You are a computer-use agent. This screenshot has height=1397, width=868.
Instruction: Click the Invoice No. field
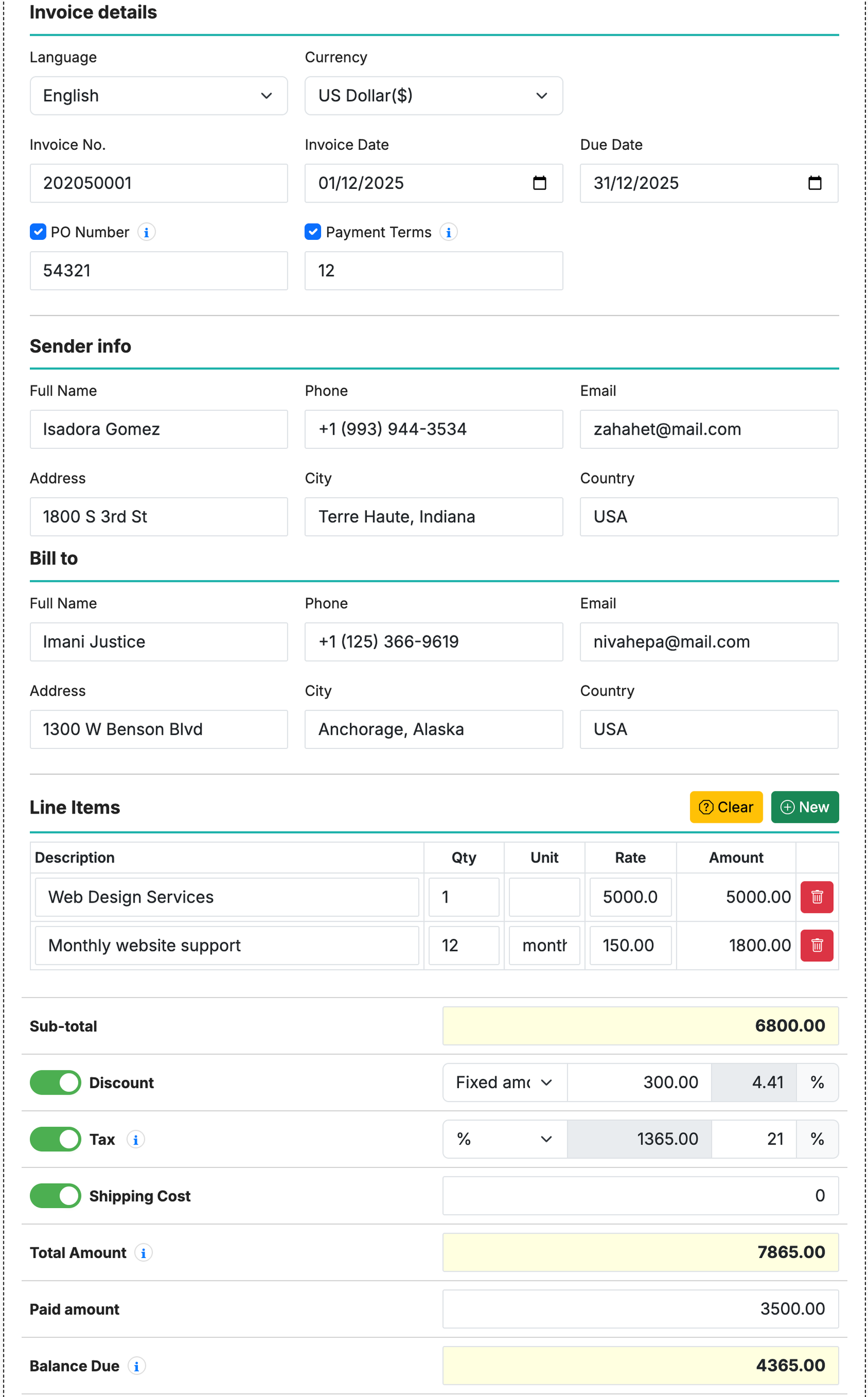[159, 183]
